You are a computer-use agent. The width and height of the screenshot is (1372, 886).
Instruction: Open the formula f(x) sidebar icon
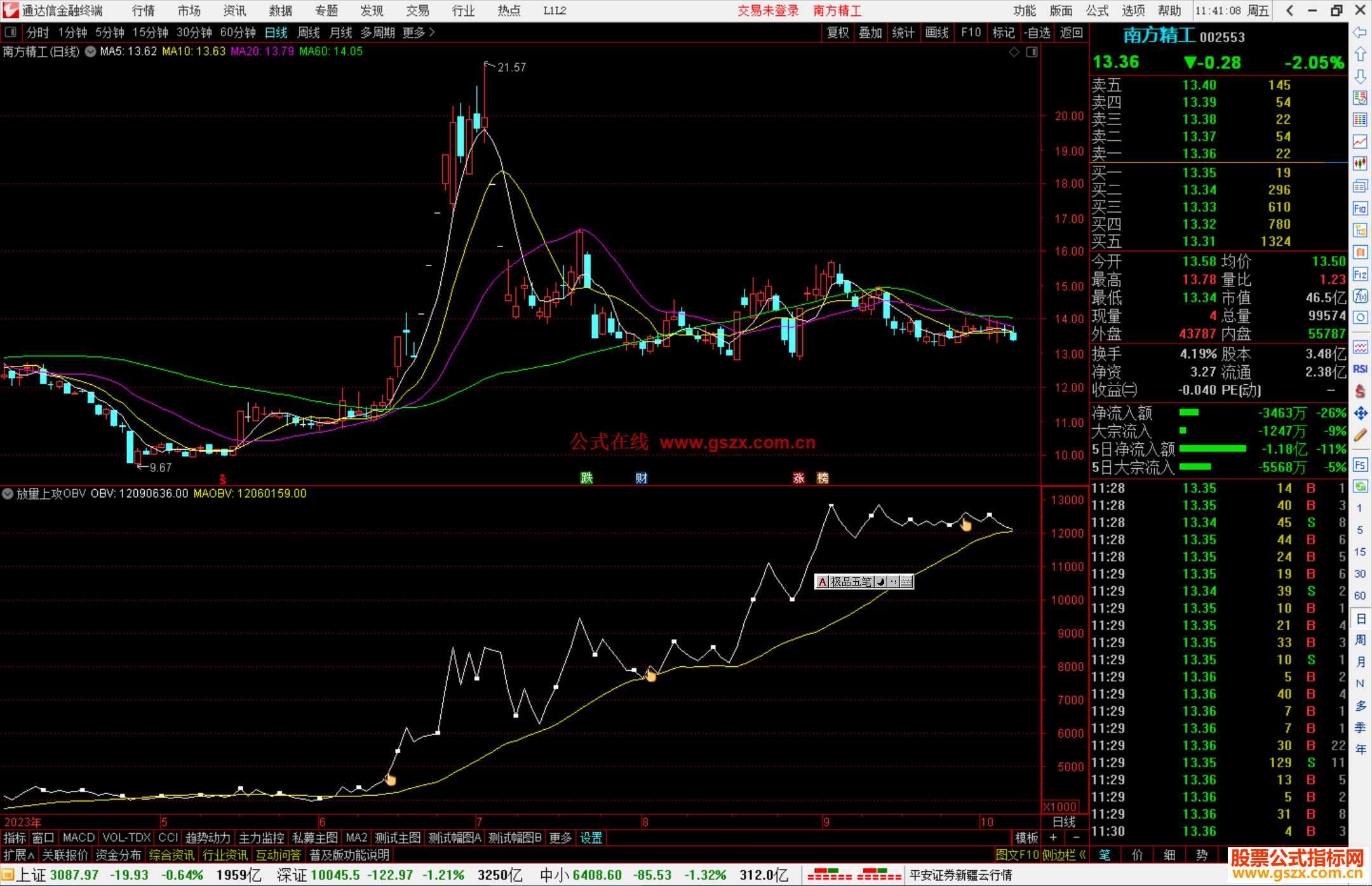coord(1360,297)
